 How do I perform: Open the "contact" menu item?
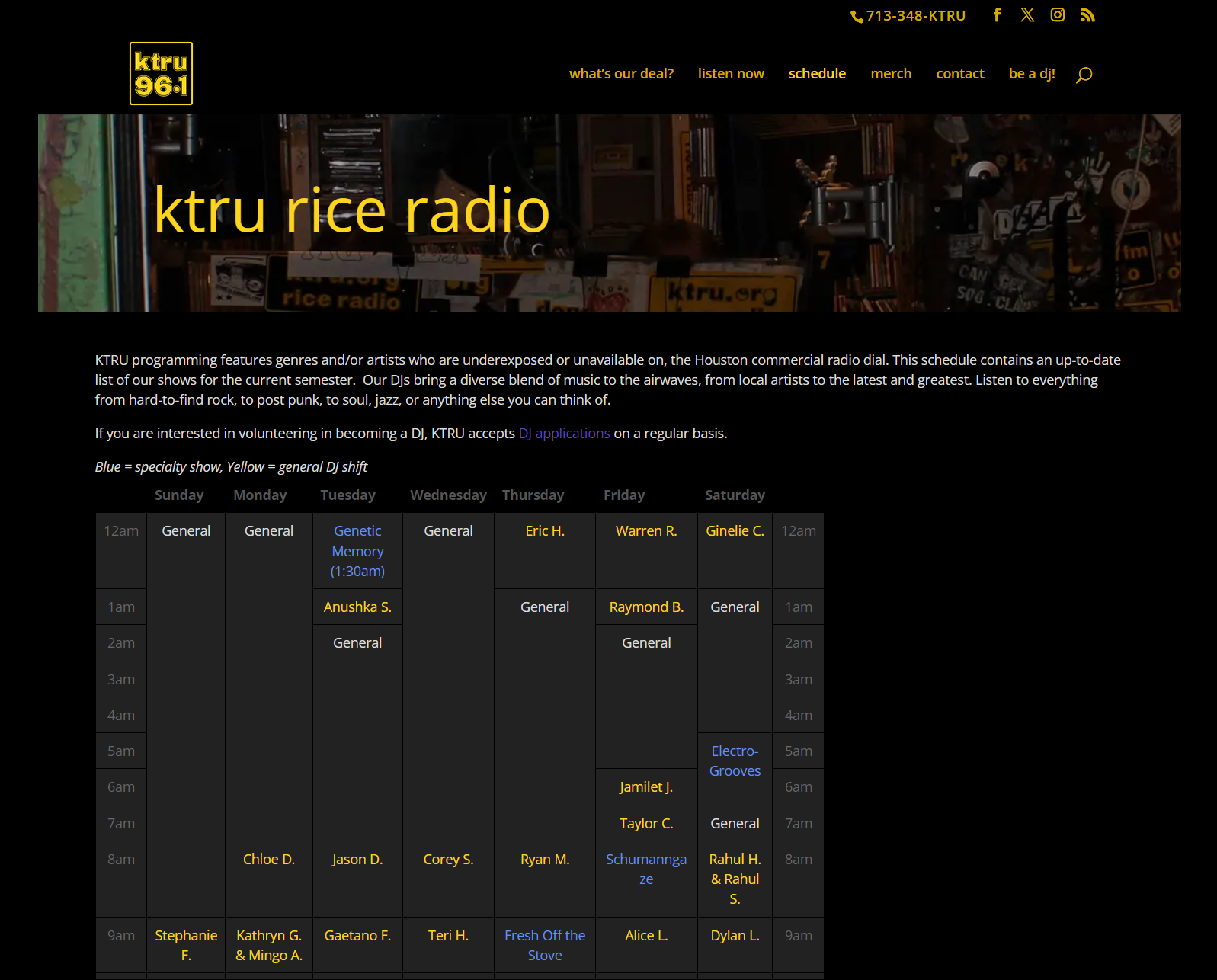tap(960, 74)
